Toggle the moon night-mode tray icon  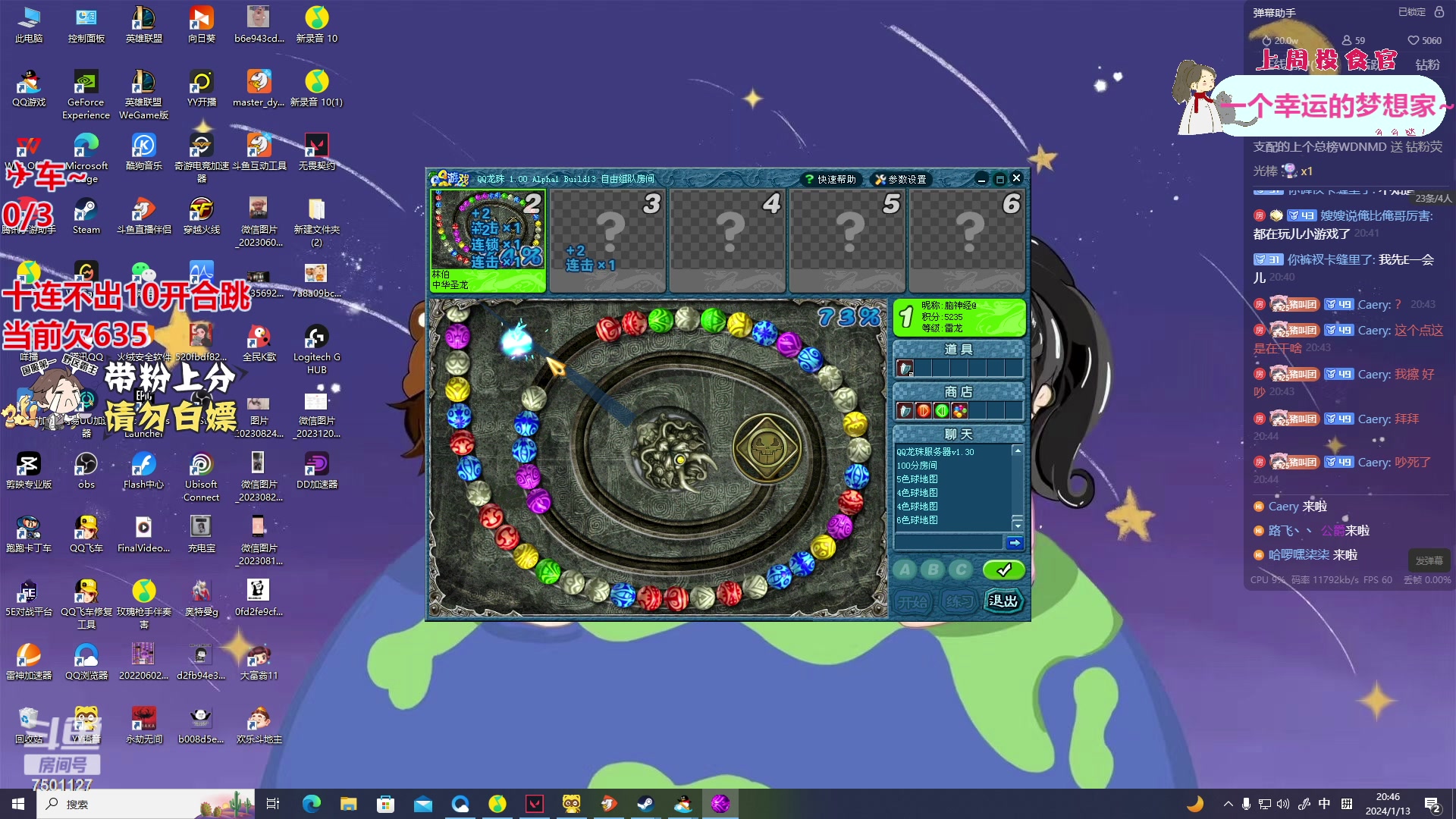(1195, 804)
